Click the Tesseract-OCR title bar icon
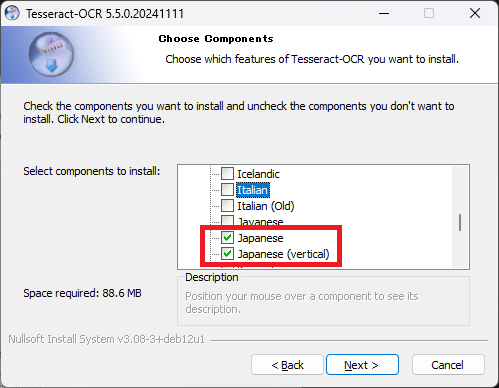This screenshot has width=499, height=388. 12,13
